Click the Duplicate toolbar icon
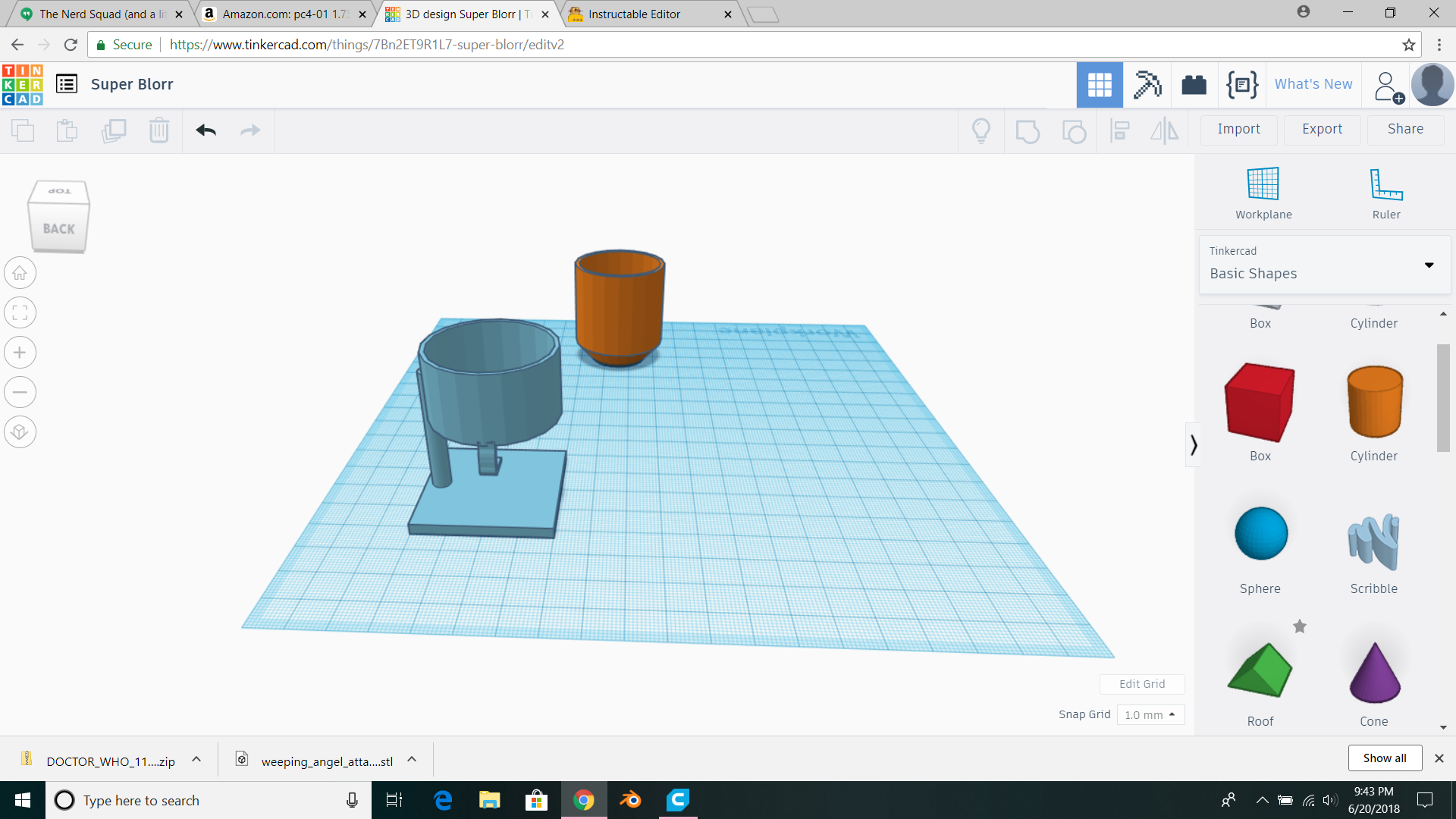 [x=114, y=130]
